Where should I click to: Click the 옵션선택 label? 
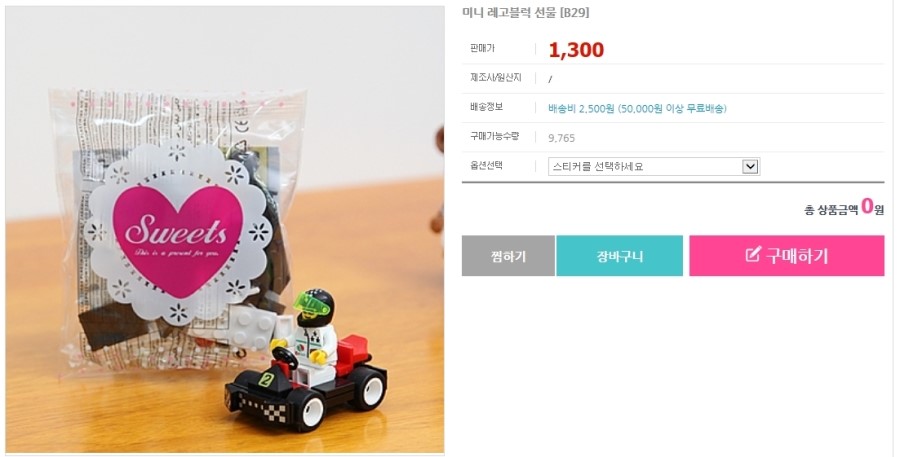click(486, 165)
